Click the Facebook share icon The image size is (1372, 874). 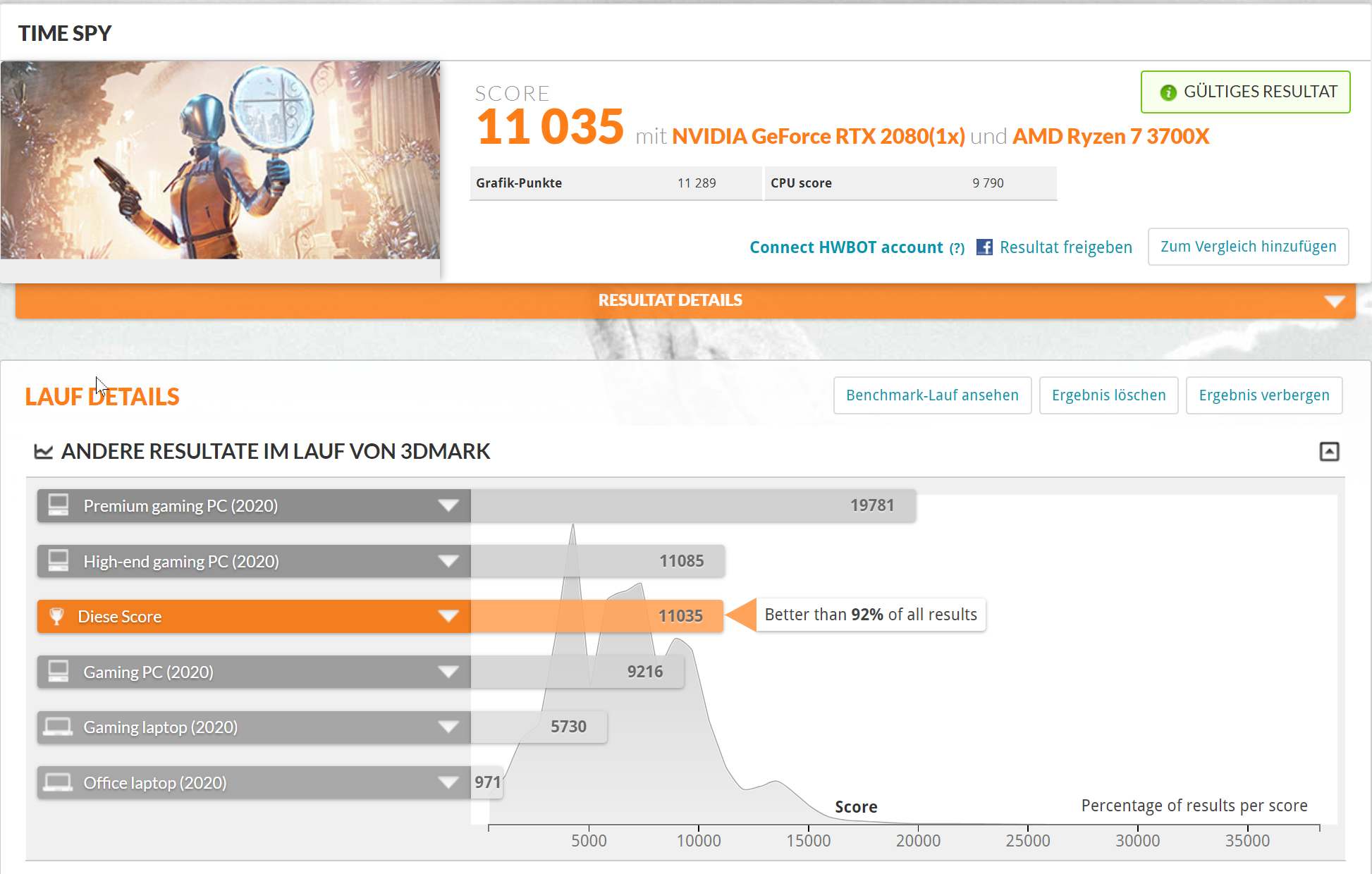pyautogui.click(x=984, y=247)
